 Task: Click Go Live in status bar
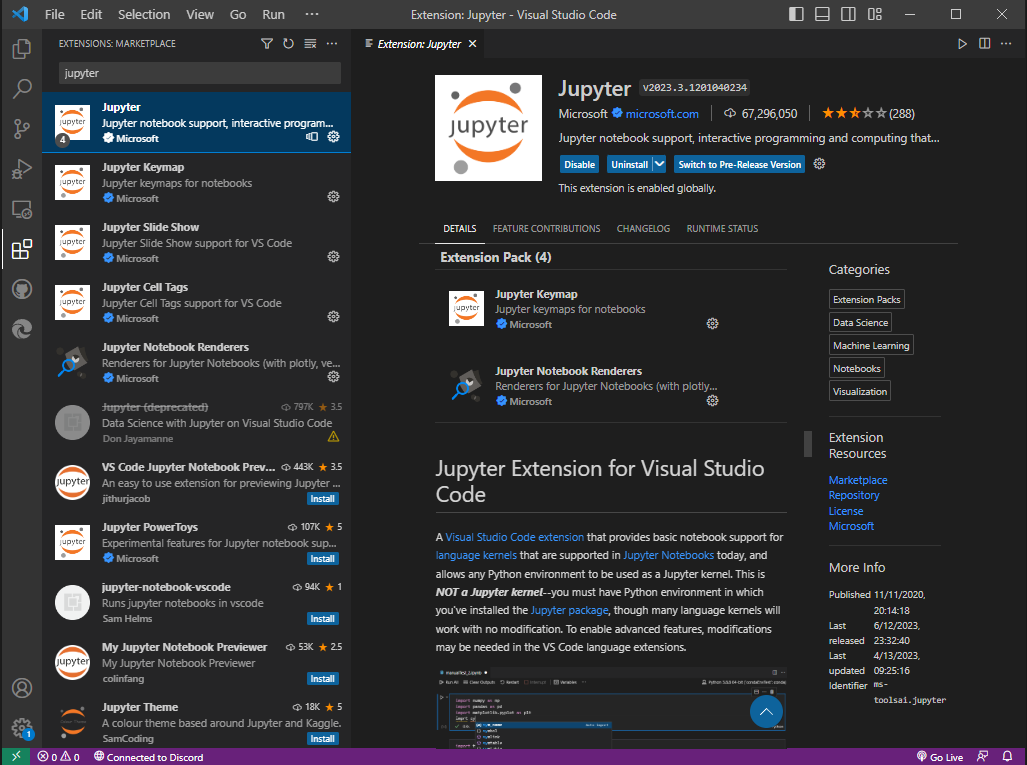pyautogui.click(x=940, y=756)
